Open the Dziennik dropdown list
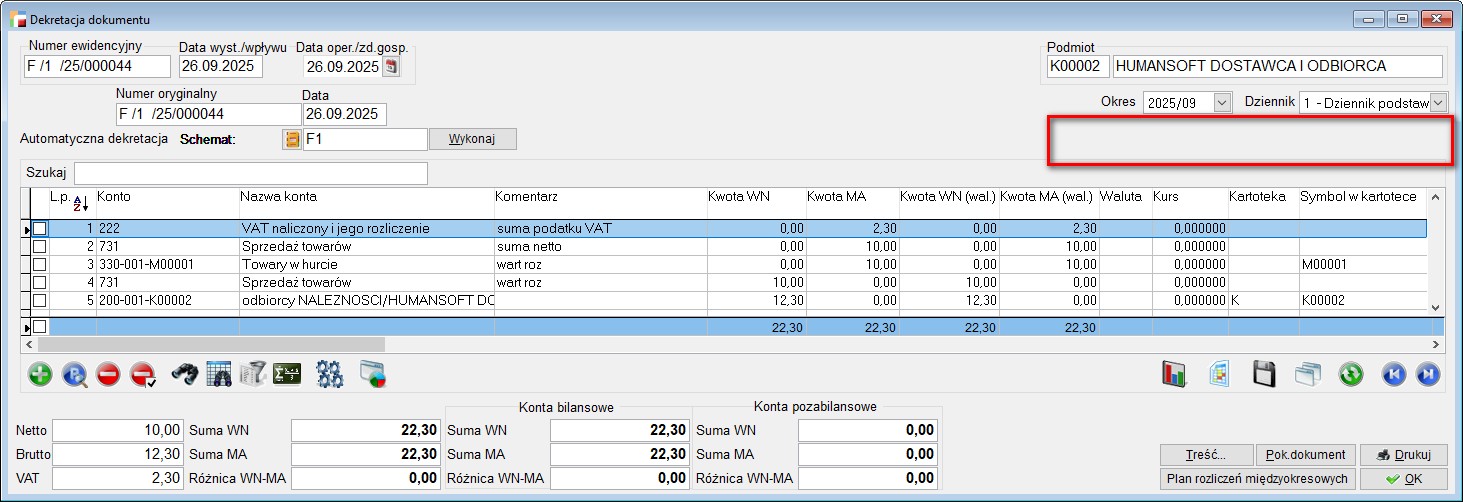The image size is (1463, 502). tap(1438, 103)
